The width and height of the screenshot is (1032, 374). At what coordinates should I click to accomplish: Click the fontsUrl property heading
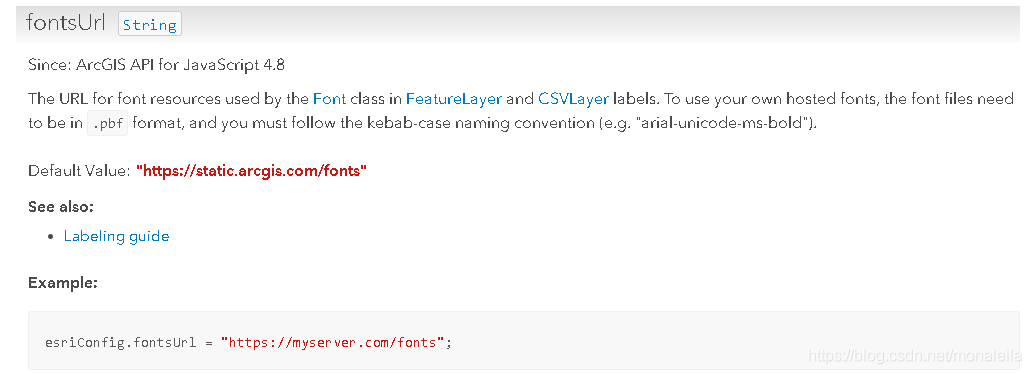(x=65, y=23)
